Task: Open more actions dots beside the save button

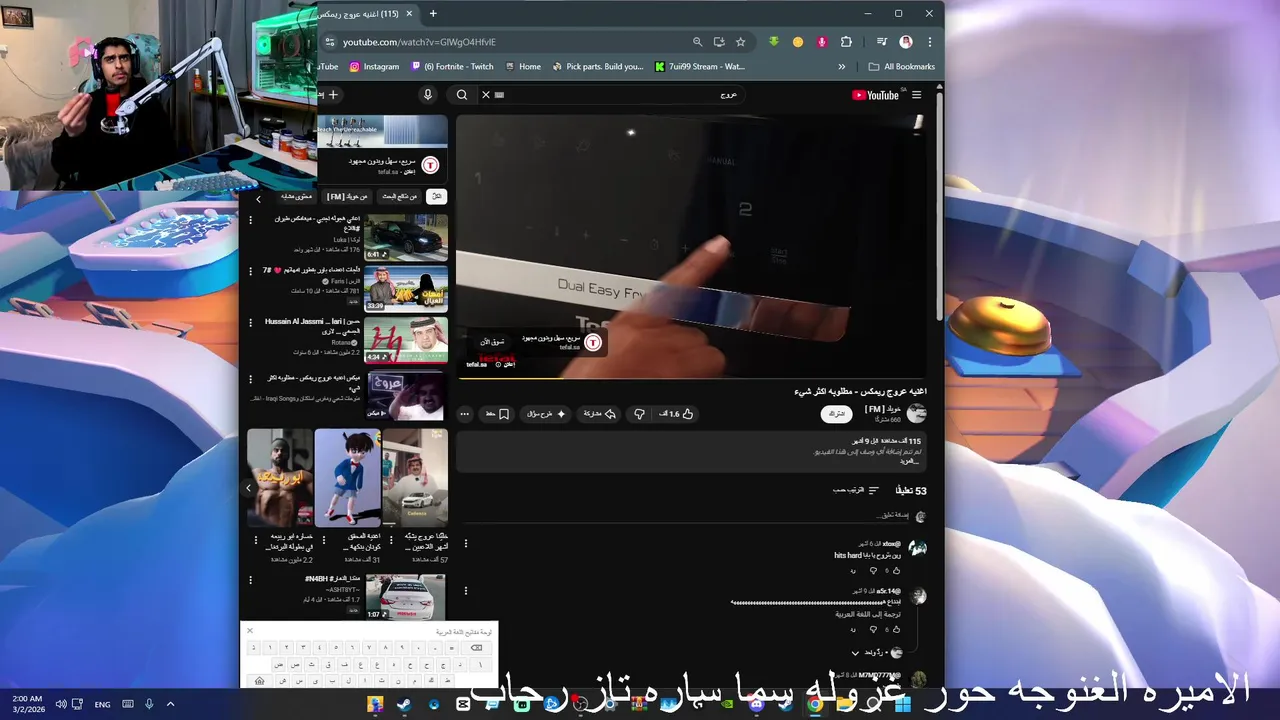Action: coord(464,414)
